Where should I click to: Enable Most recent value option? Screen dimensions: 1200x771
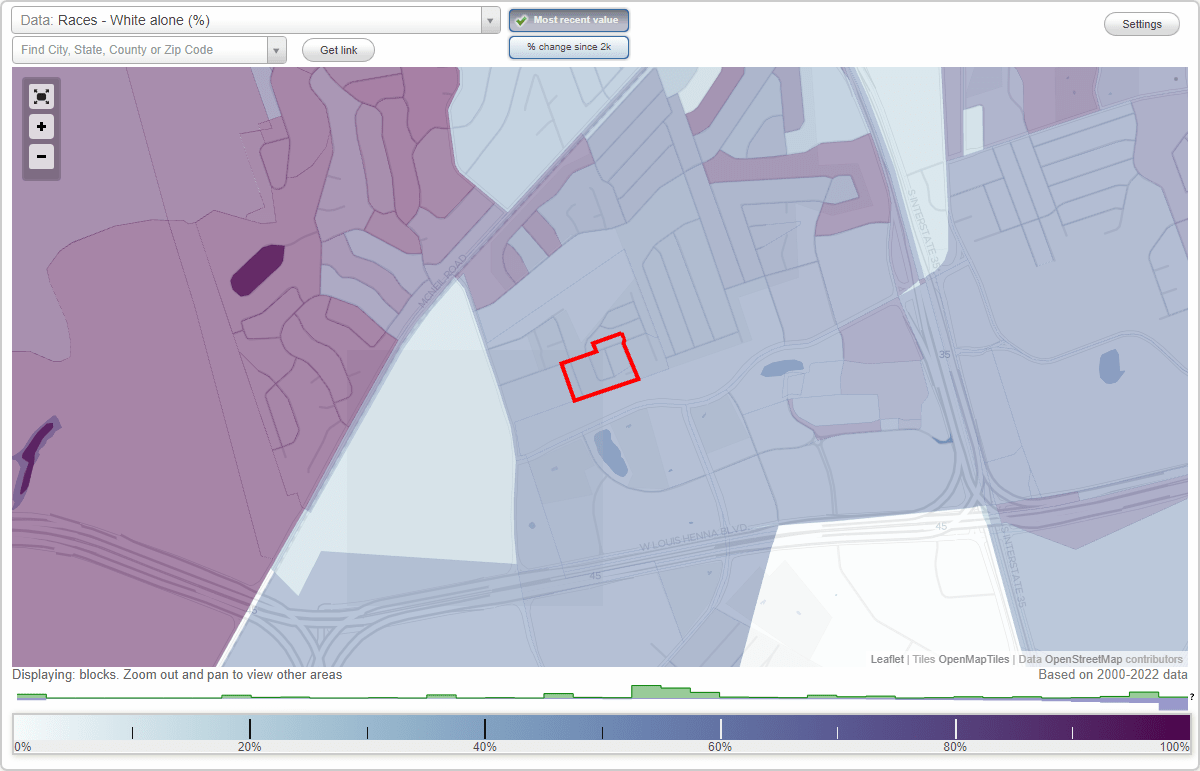pos(569,20)
